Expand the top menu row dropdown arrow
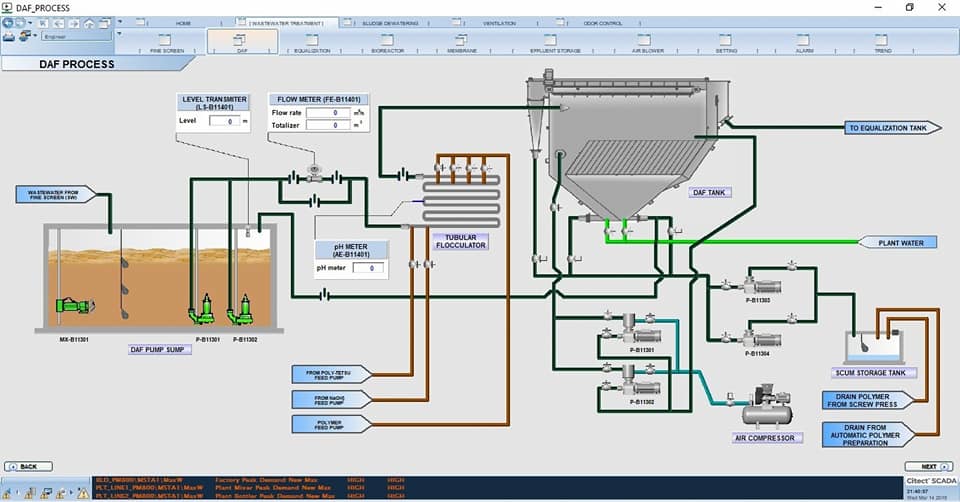960x502 pixels. click(119, 22)
